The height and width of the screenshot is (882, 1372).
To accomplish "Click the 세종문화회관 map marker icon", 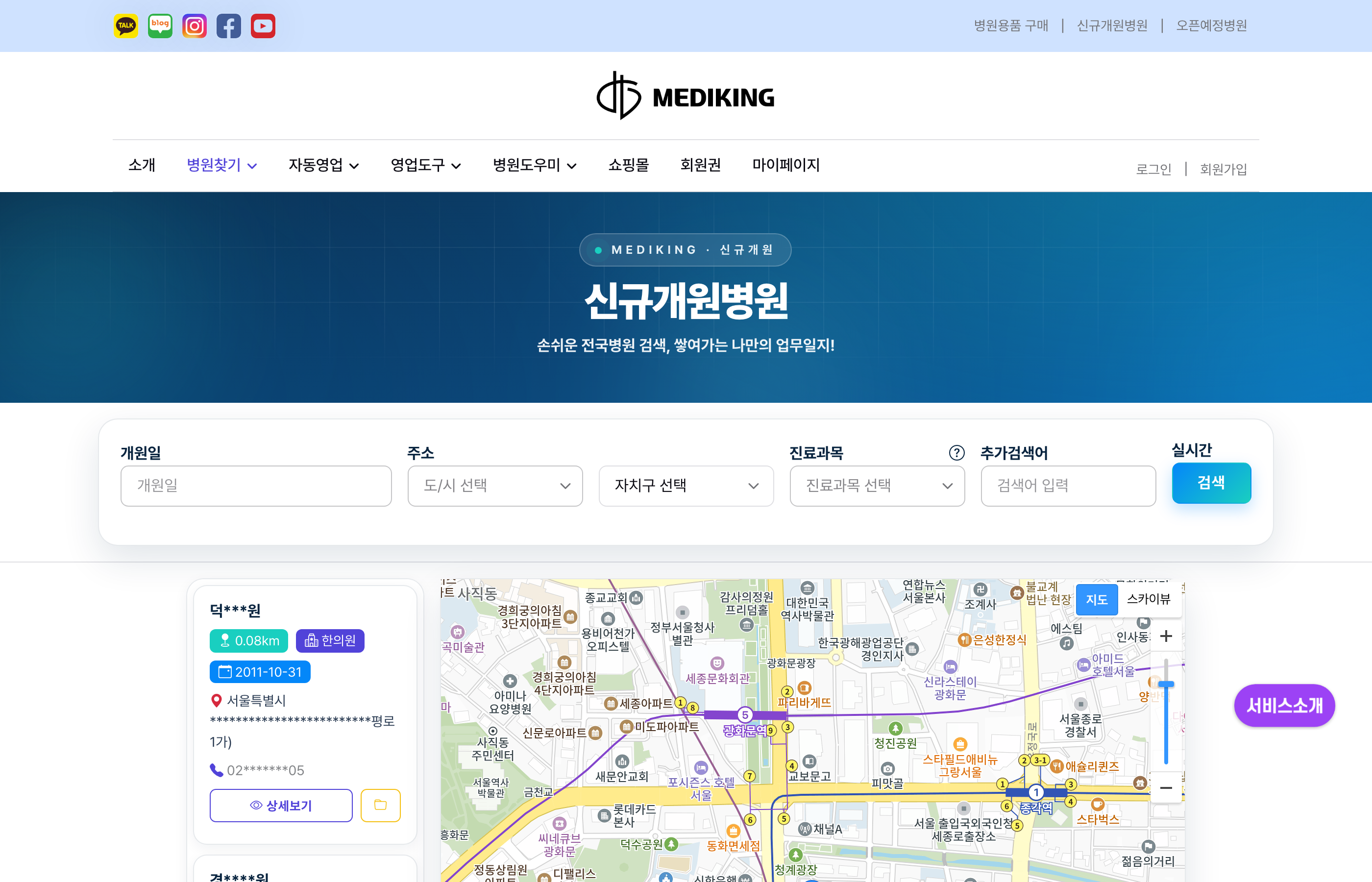I will tap(717, 663).
